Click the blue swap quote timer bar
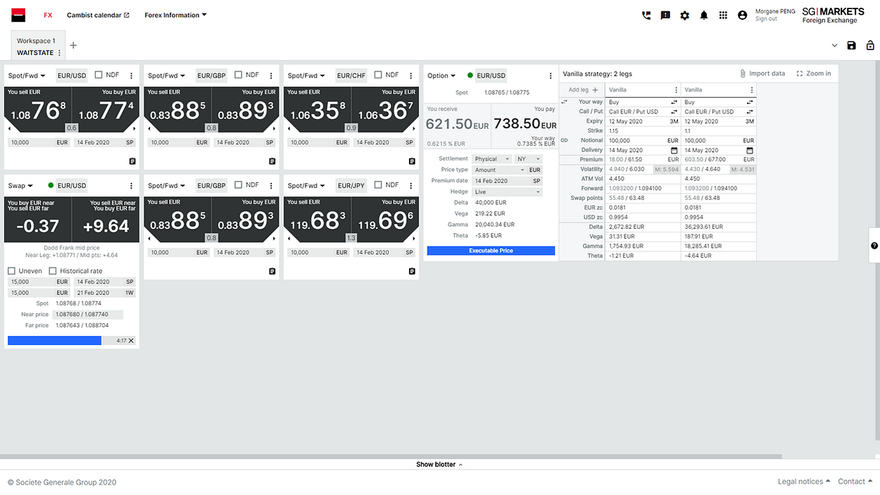Viewport: 880px width, 495px height. pyautogui.click(x=54, y=341)
